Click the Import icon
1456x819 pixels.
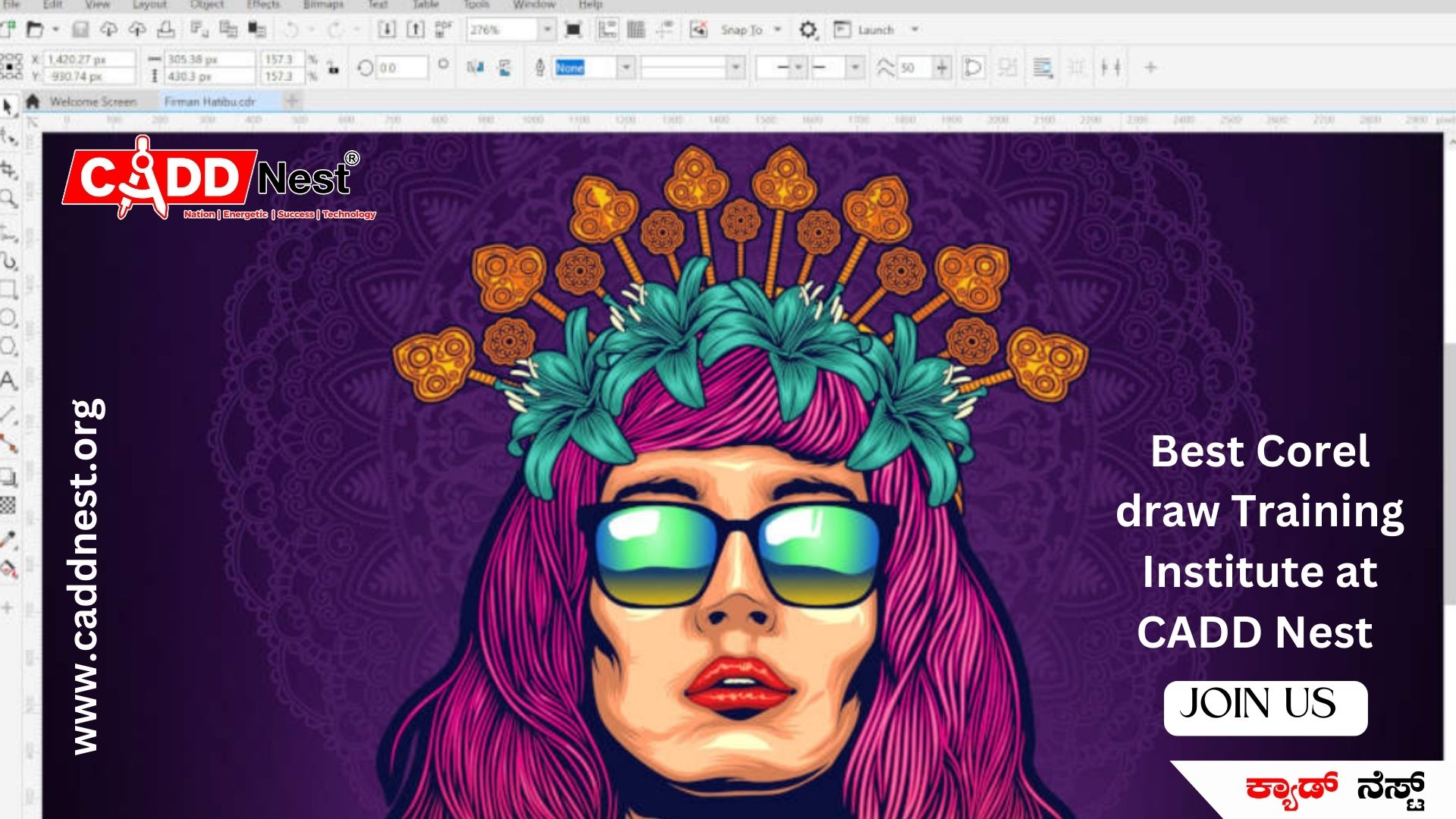[387, 30]
